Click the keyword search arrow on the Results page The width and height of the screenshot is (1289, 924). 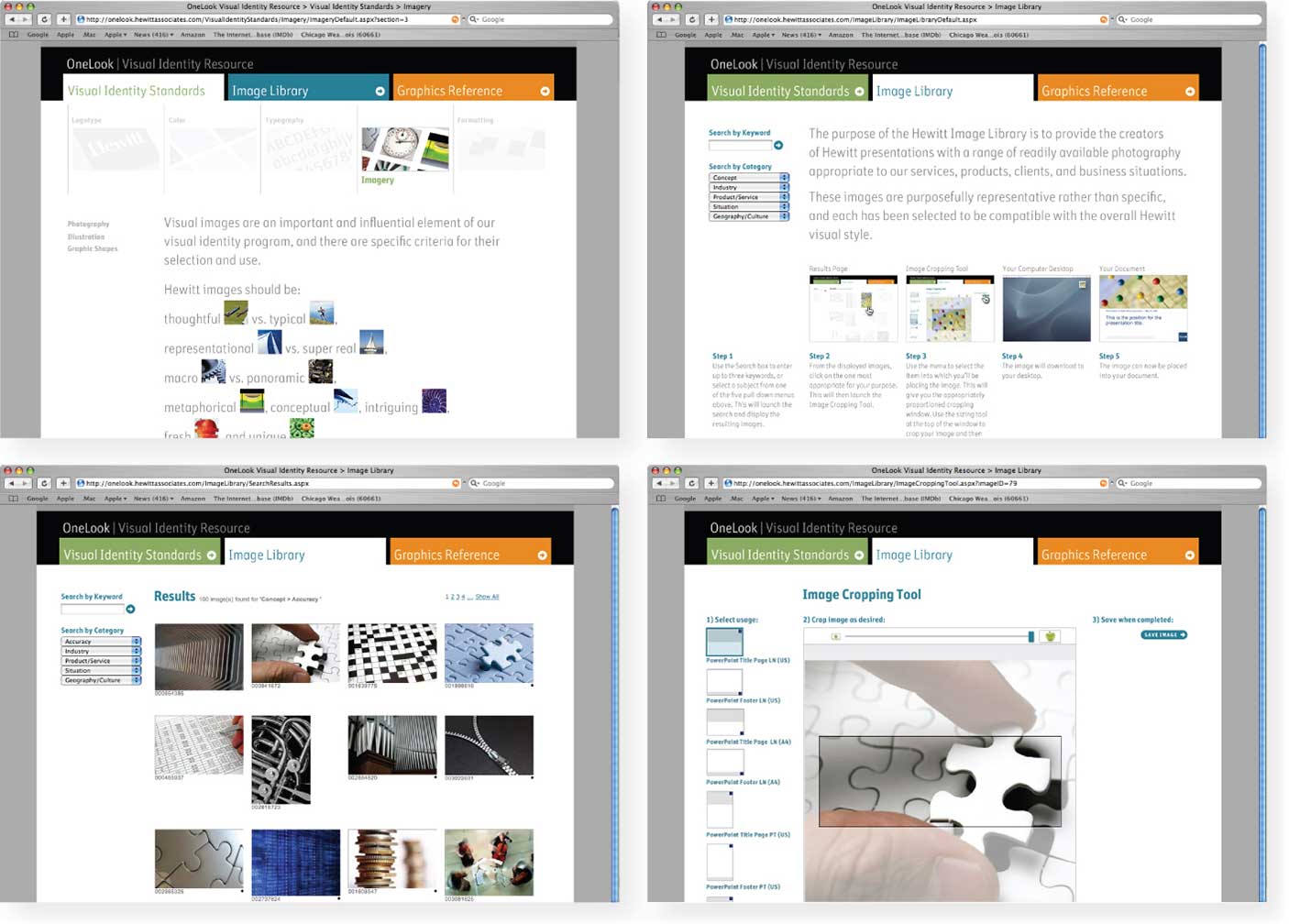(130, 609)
